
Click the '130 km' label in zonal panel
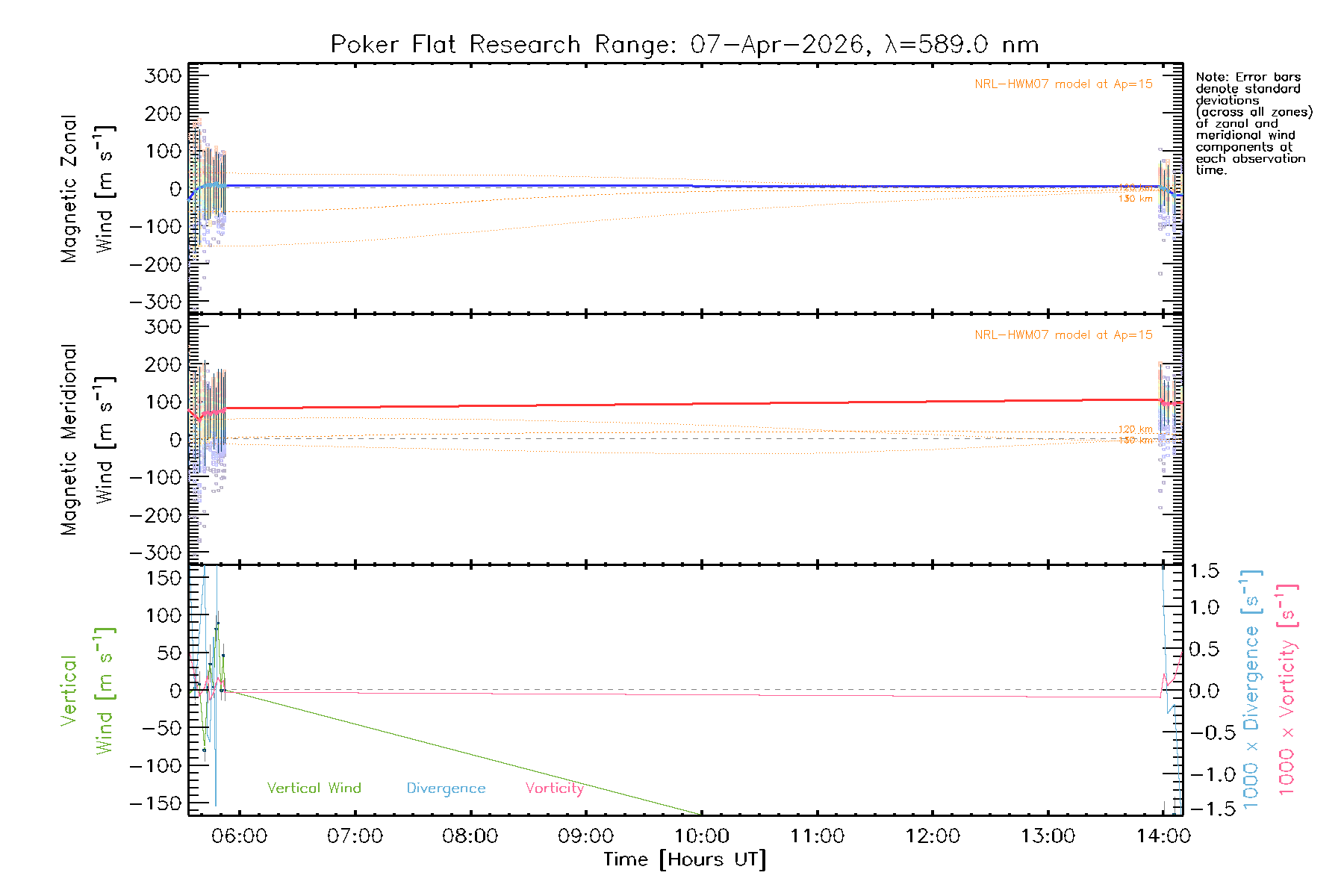point(1135,199)
